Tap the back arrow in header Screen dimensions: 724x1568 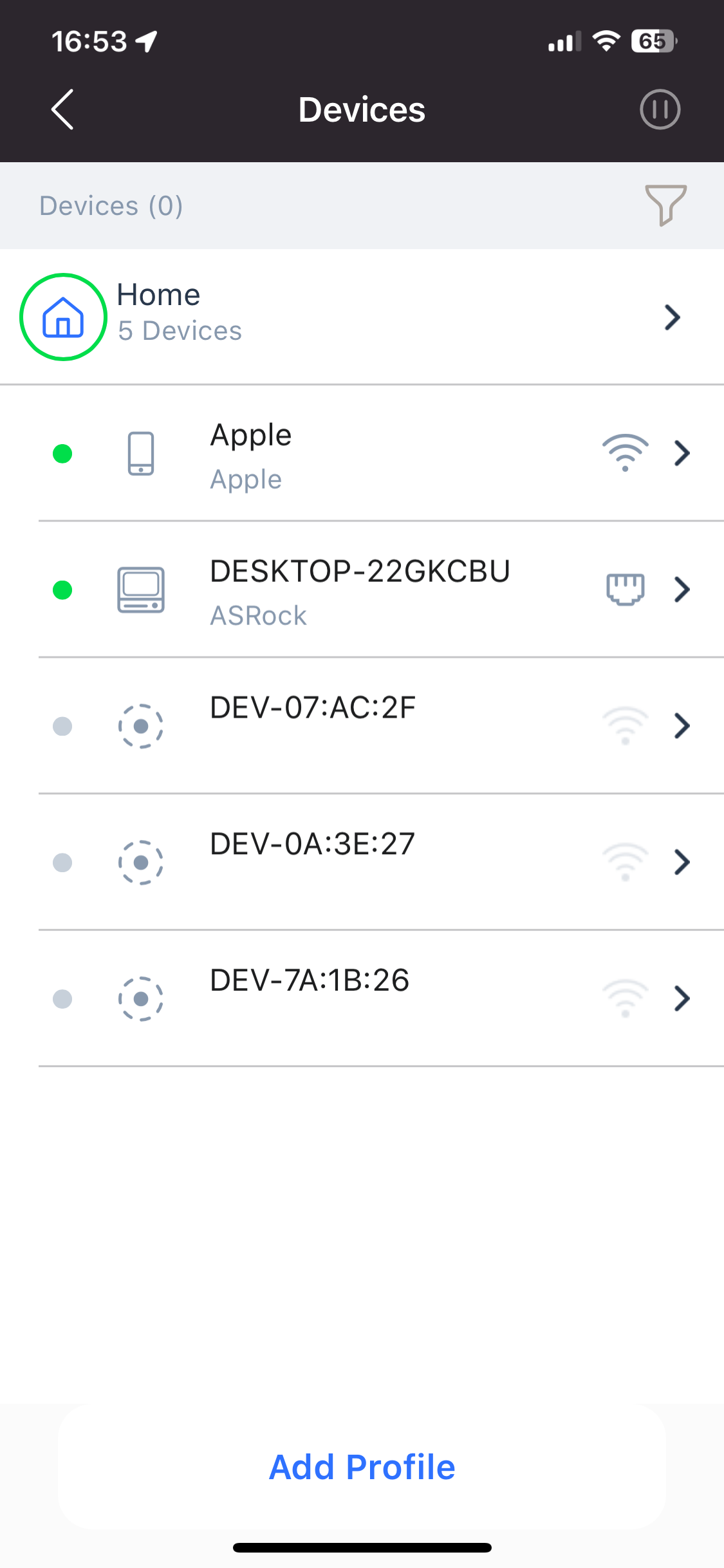(x=62, y=109)
